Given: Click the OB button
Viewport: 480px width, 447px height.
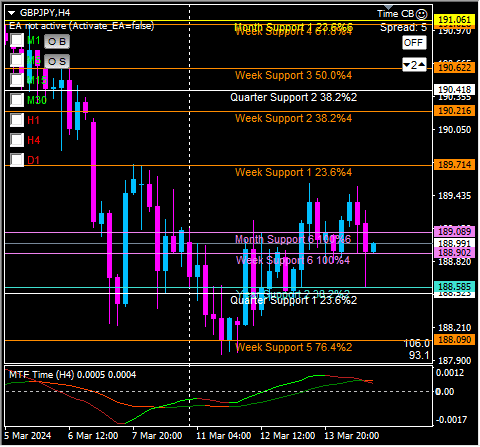Looking at the screenshot, I should (57, 42).
